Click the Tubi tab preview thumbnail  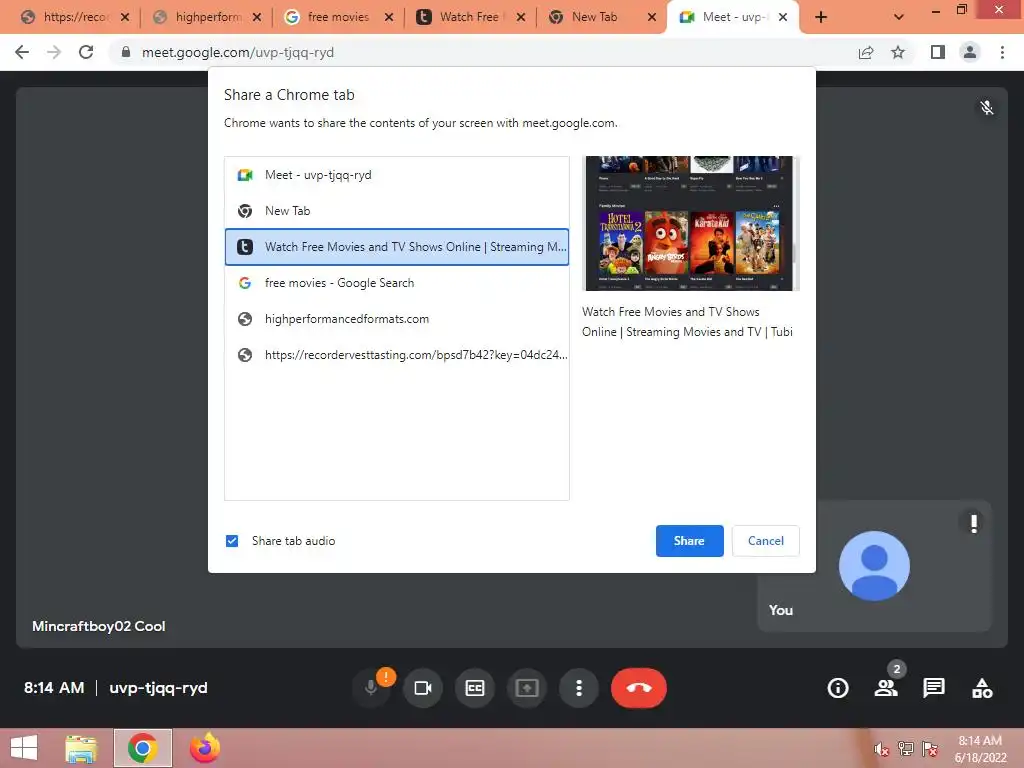[x=690, y=223]
